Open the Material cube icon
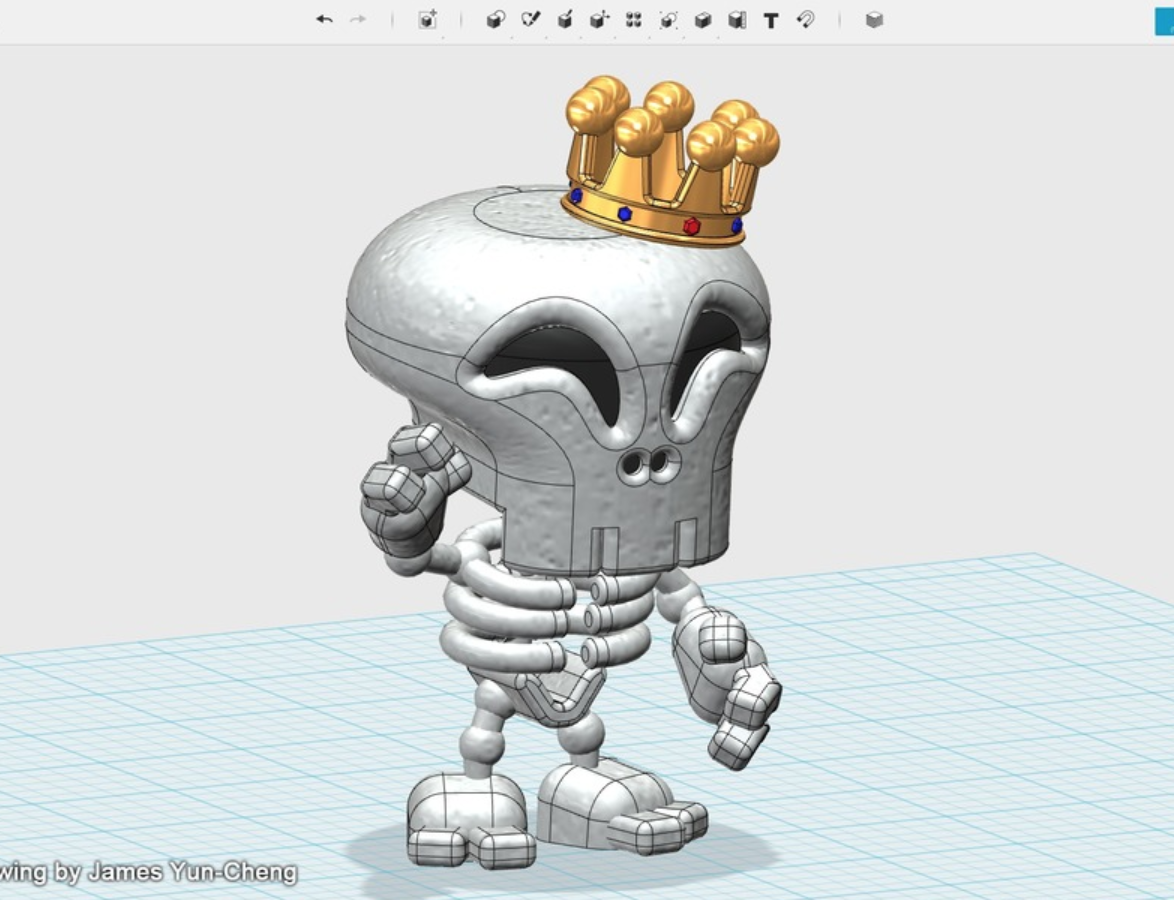Image resolution: width=1174 pixels, height=900 pixels. (874, 19)
